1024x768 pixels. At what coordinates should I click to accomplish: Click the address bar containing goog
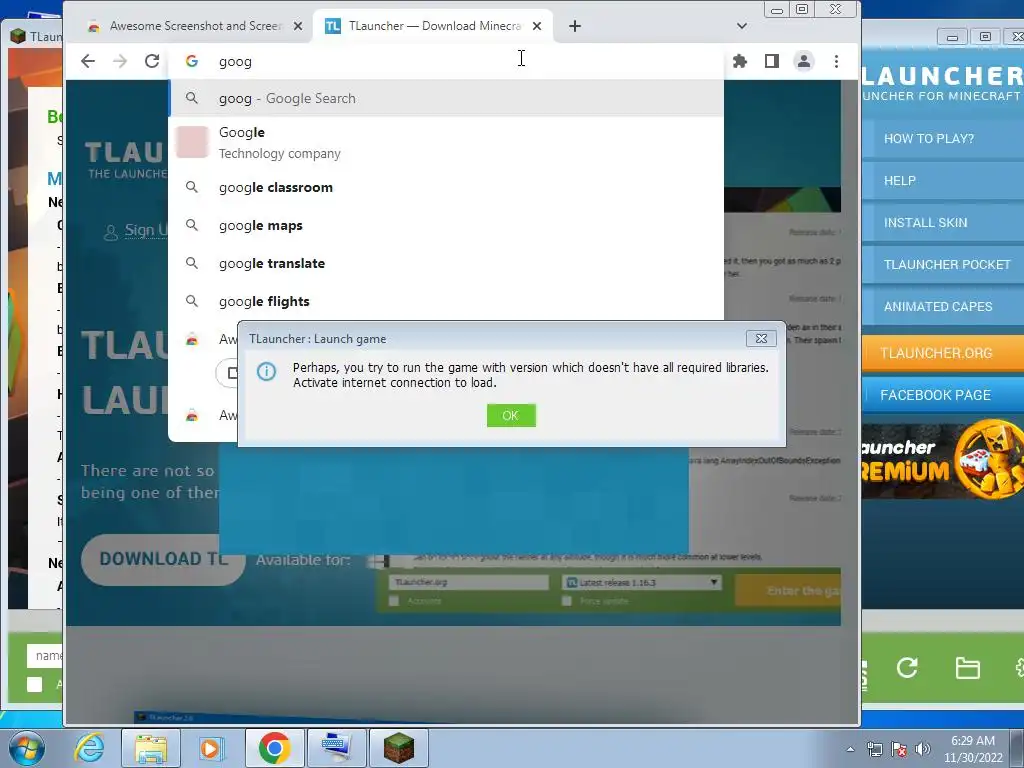coord(446,61)
